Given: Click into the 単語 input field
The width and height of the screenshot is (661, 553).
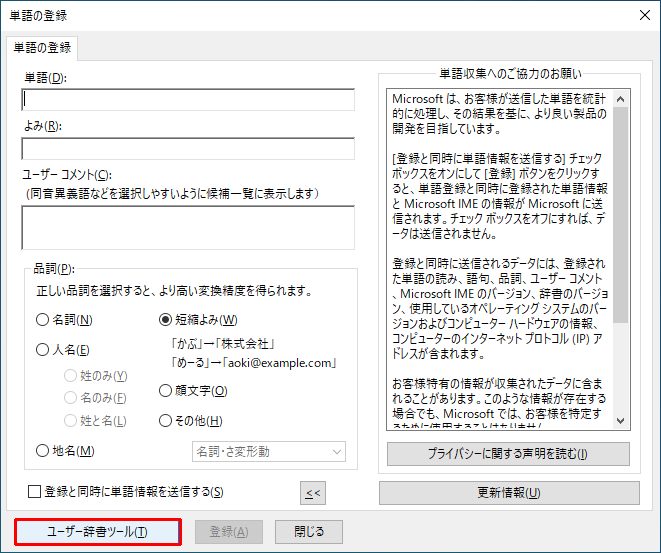Looking at the screenshot, I should click(188, 100).
